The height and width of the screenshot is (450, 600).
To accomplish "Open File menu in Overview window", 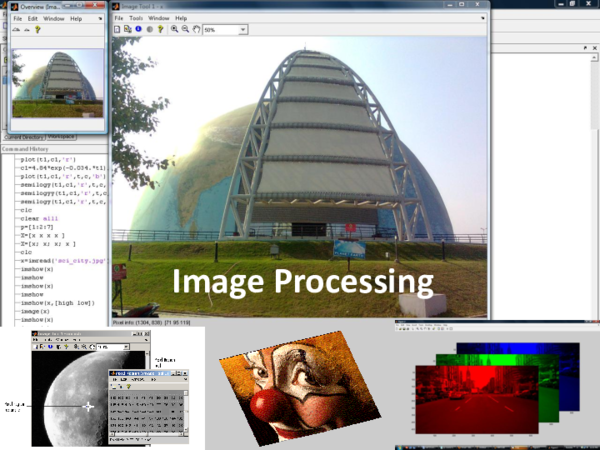I will pyautogui.click(x=18, y=18).
